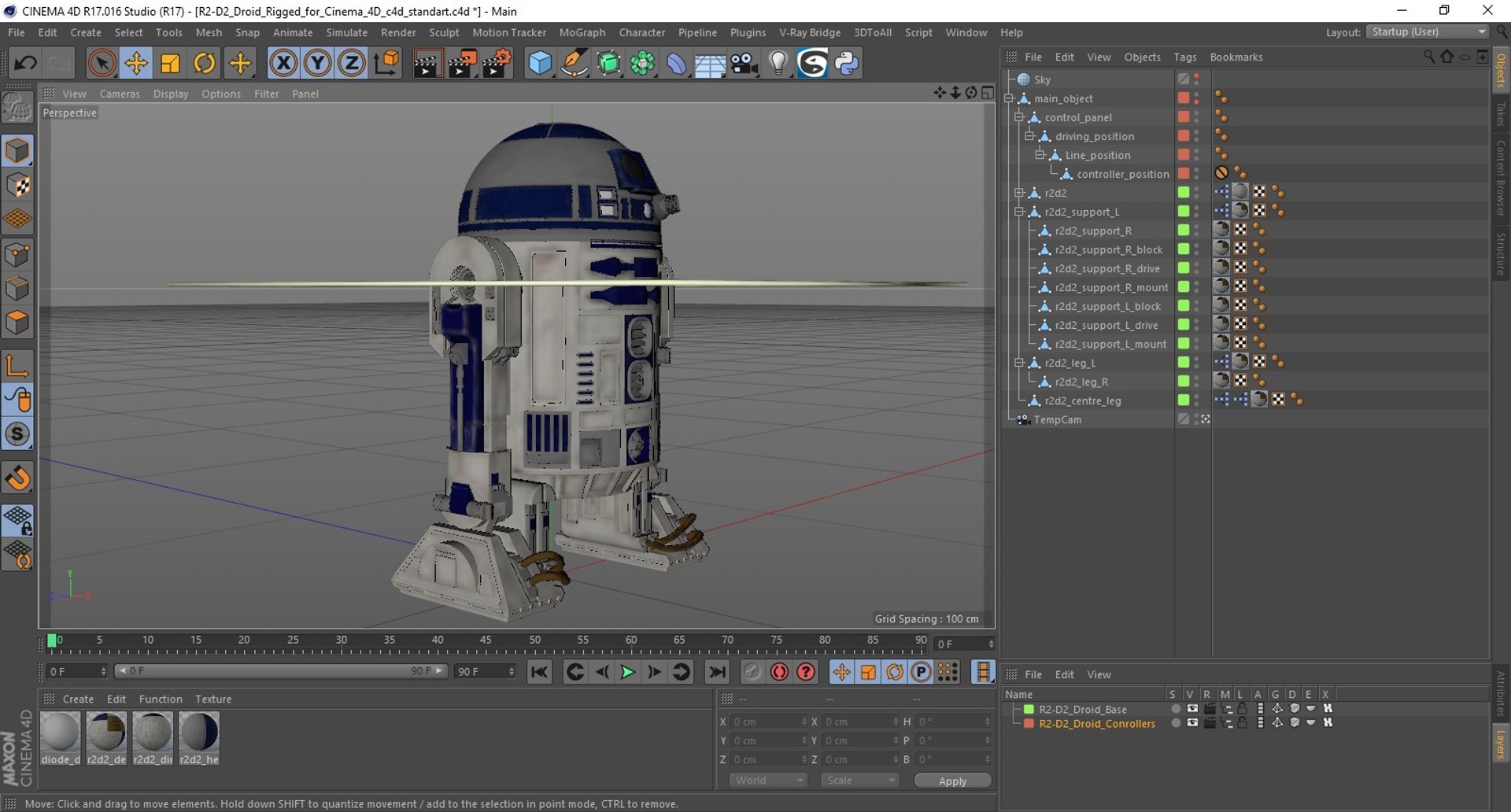The height and width of the screenshot is (812, 1511).
Task: Toggle X axis lock icon
Action: click(x=283, y=63)
